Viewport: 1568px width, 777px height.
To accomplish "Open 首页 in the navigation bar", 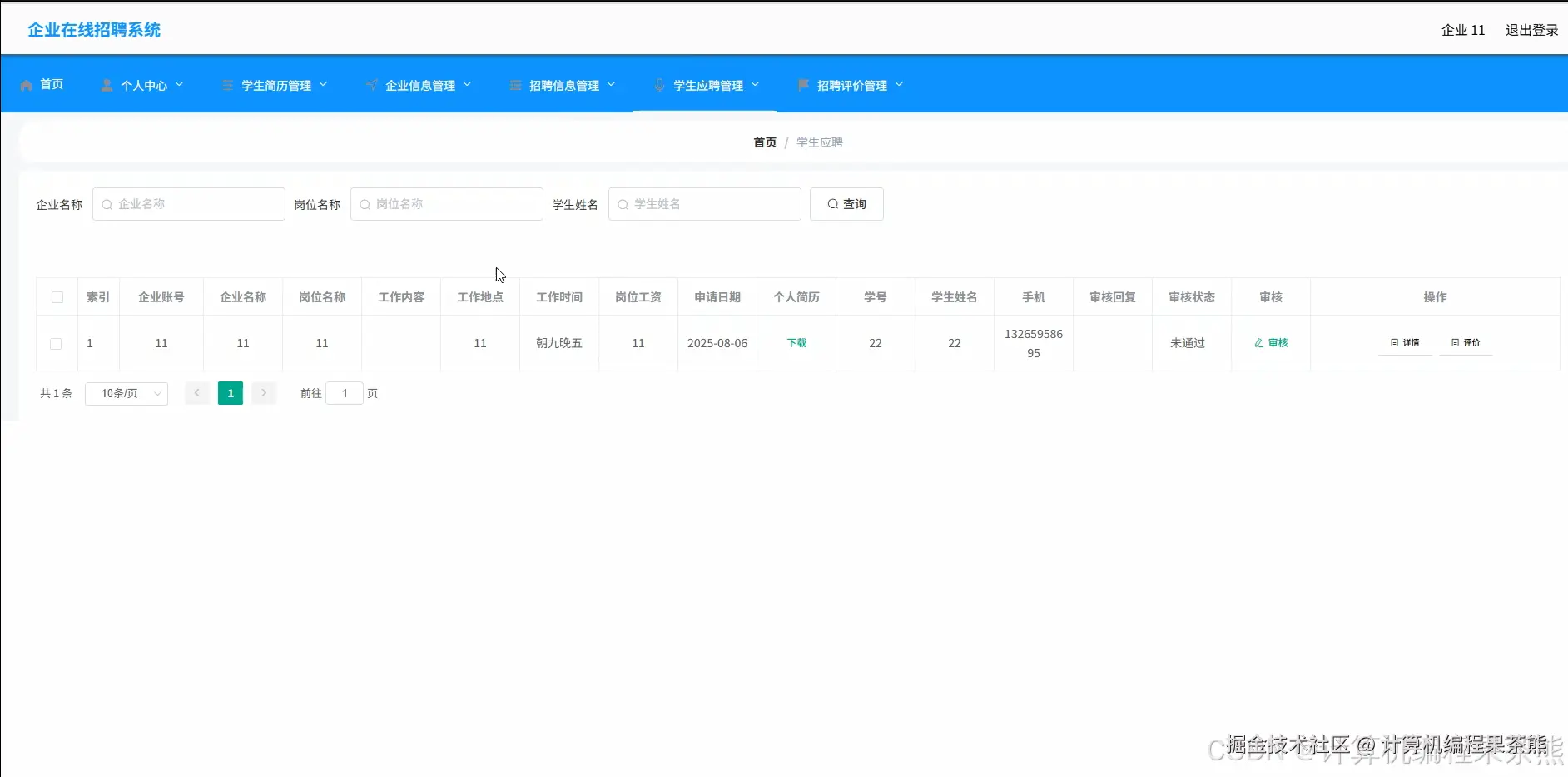I will (x=42, y=84).
